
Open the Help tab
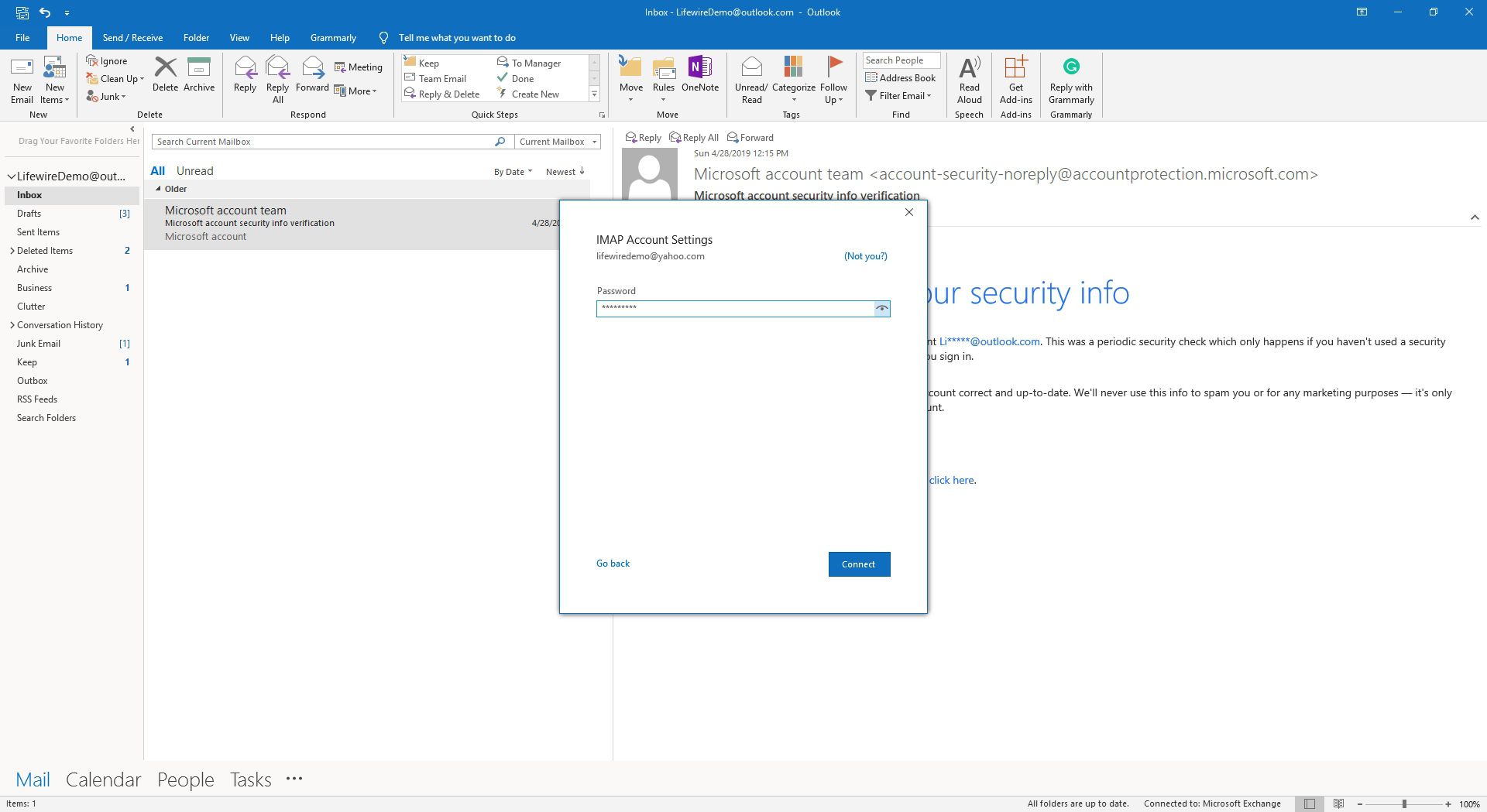280,37
